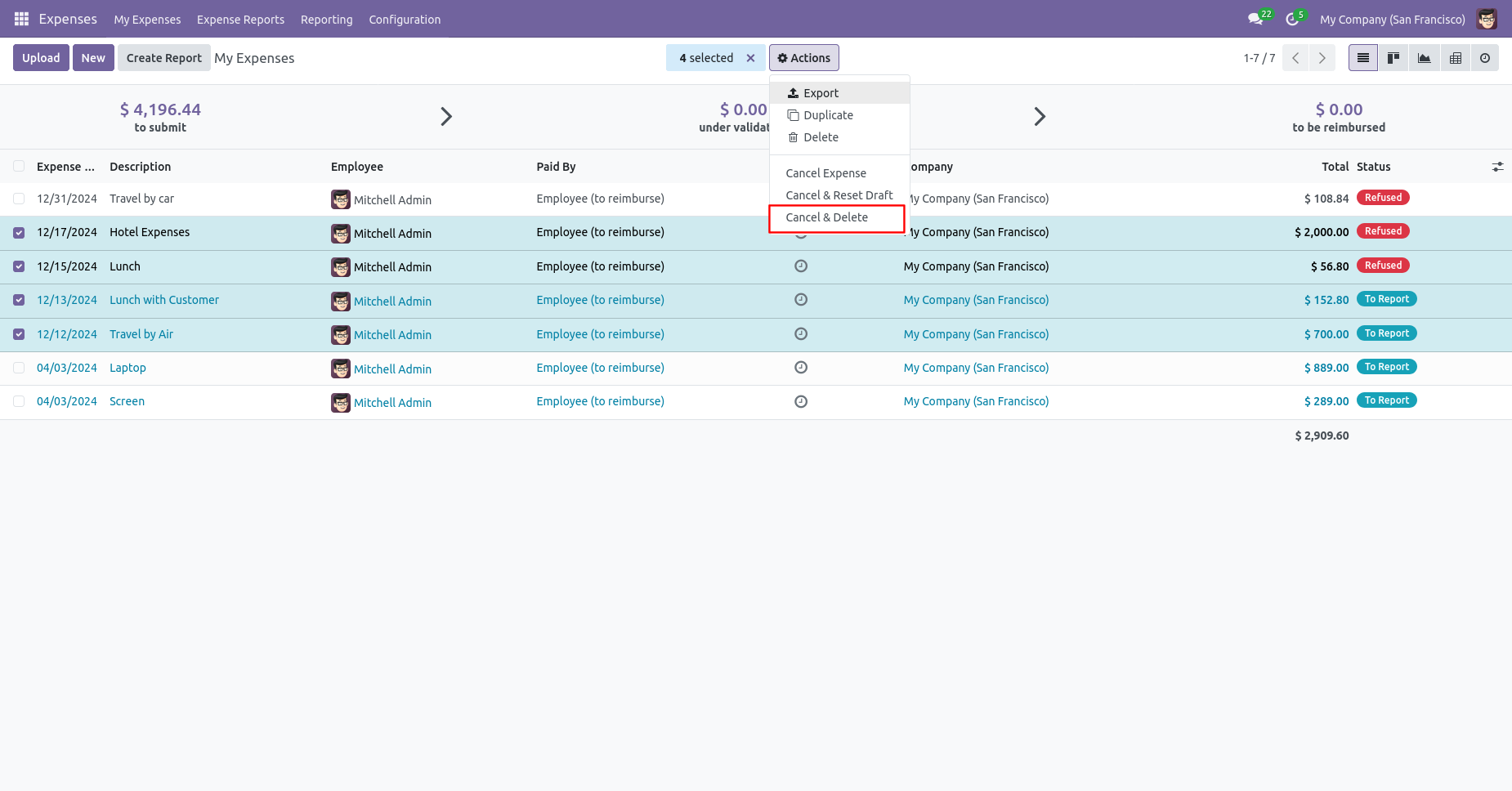Check the Screen row checkbox
The width and height of the screenshot is (1512, 791).
pyautogui.click(x=19, y=401)
